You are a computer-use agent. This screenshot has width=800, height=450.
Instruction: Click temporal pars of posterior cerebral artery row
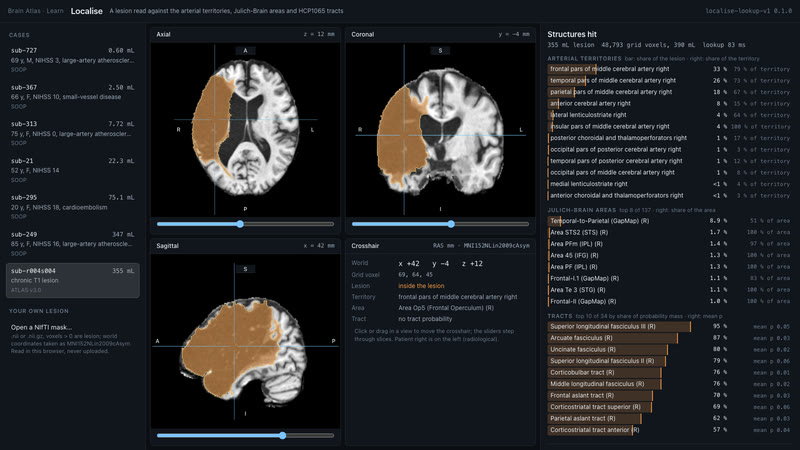click(x=669, y=161)
